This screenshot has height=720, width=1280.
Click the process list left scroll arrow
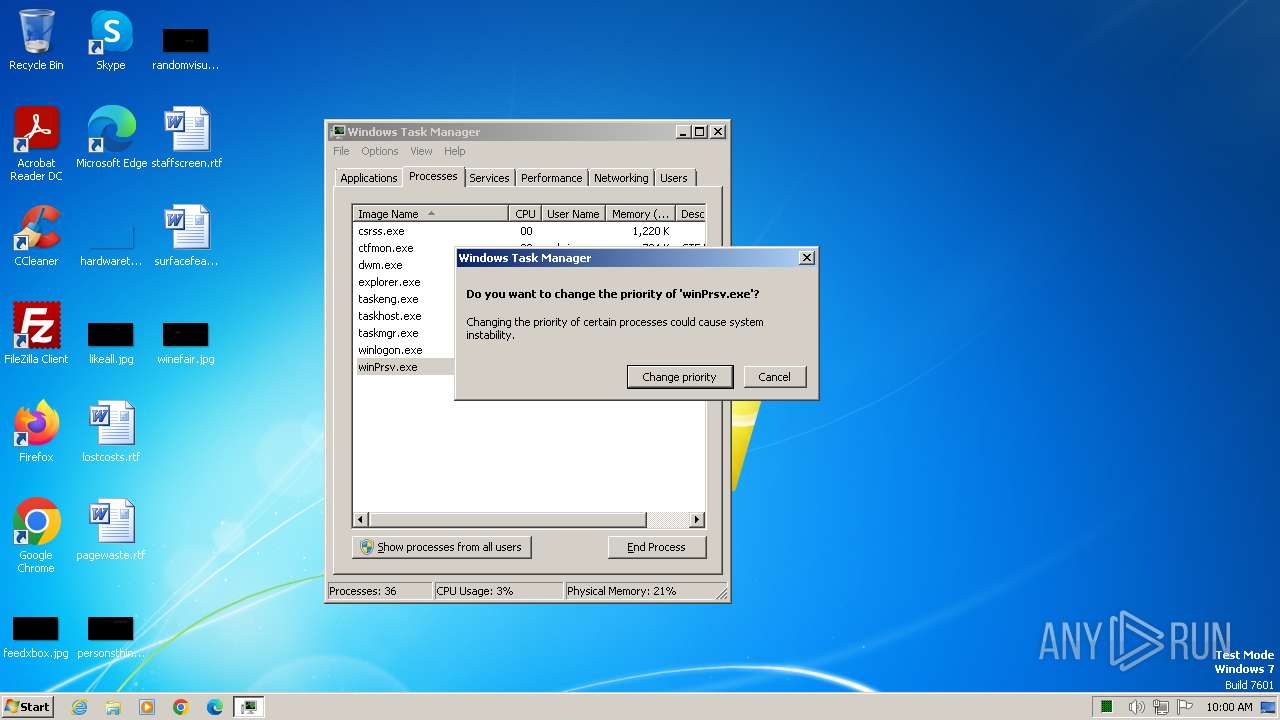coord(361,520)
